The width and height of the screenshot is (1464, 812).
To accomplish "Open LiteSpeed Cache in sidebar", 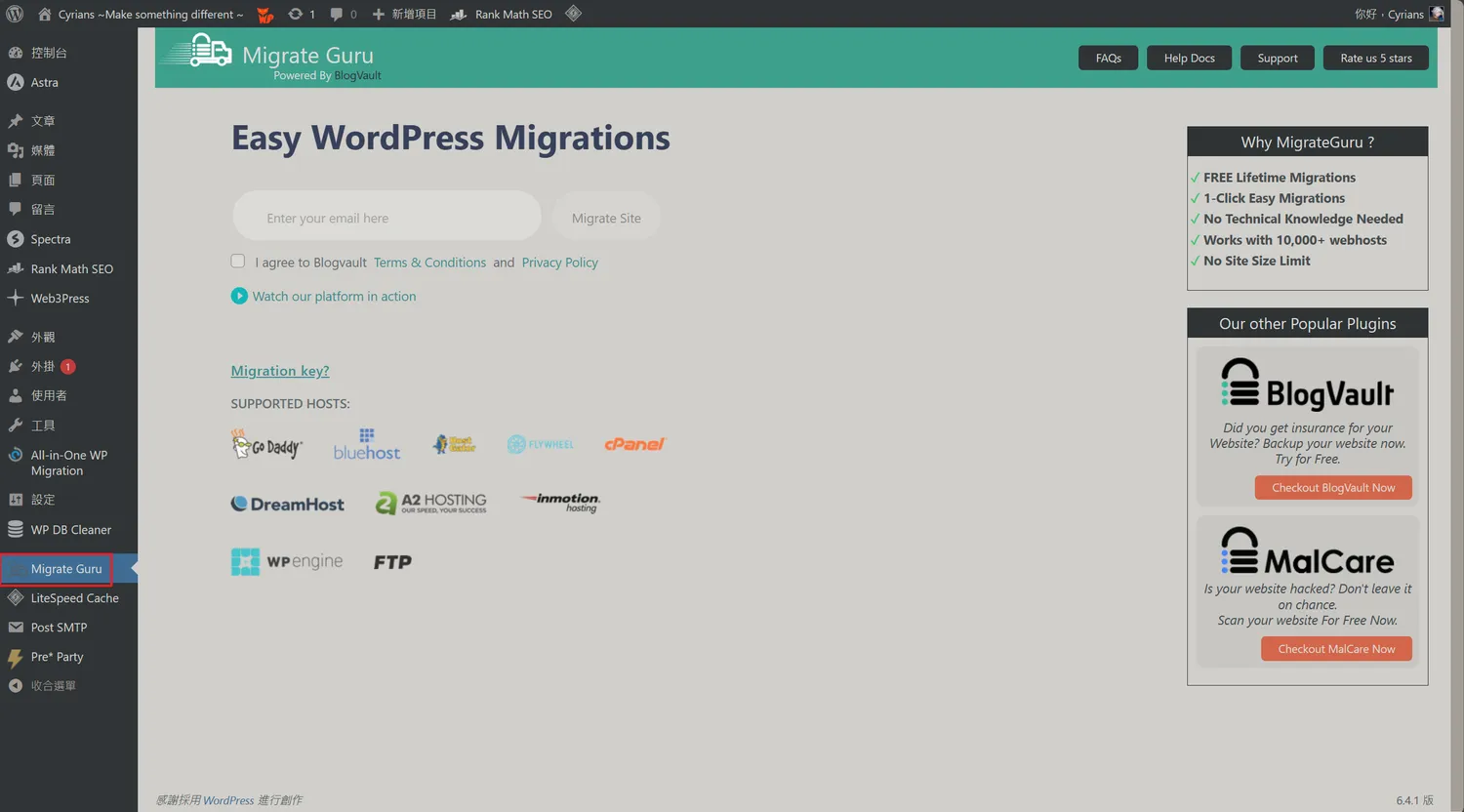I will [x=74, y=598].
